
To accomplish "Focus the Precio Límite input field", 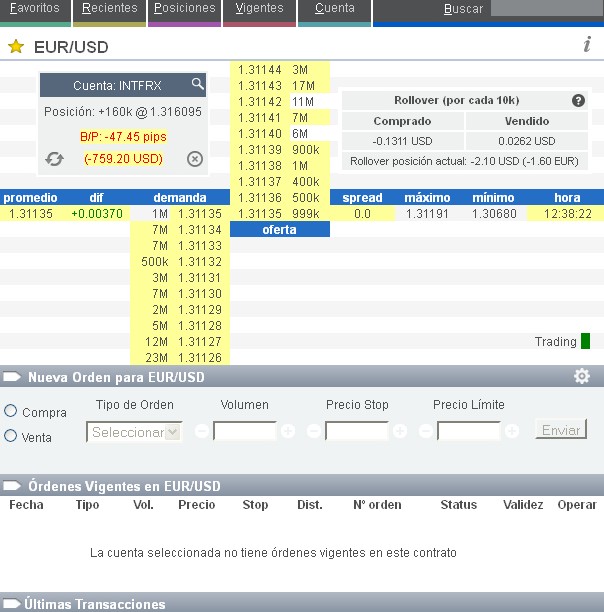I will 469,431.
